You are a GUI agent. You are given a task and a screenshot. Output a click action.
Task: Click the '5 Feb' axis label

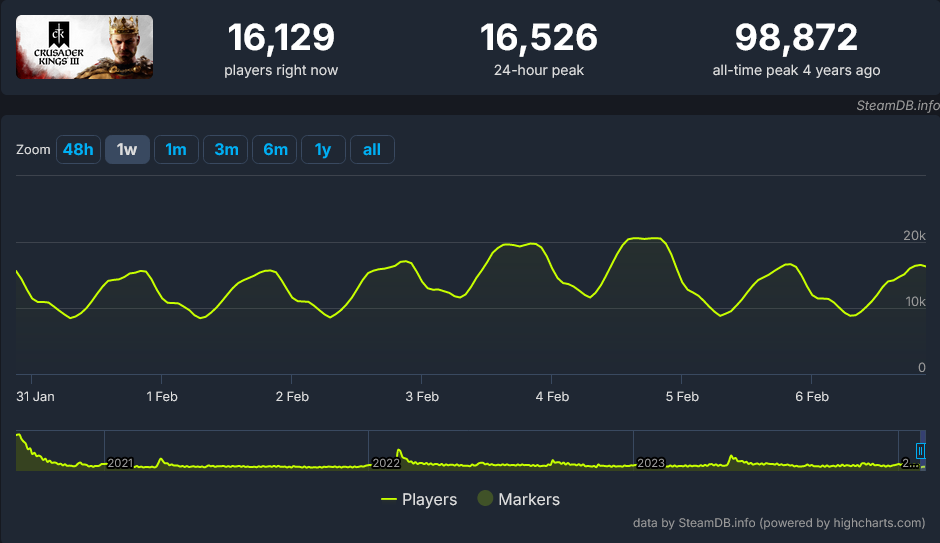pos(682,397)
